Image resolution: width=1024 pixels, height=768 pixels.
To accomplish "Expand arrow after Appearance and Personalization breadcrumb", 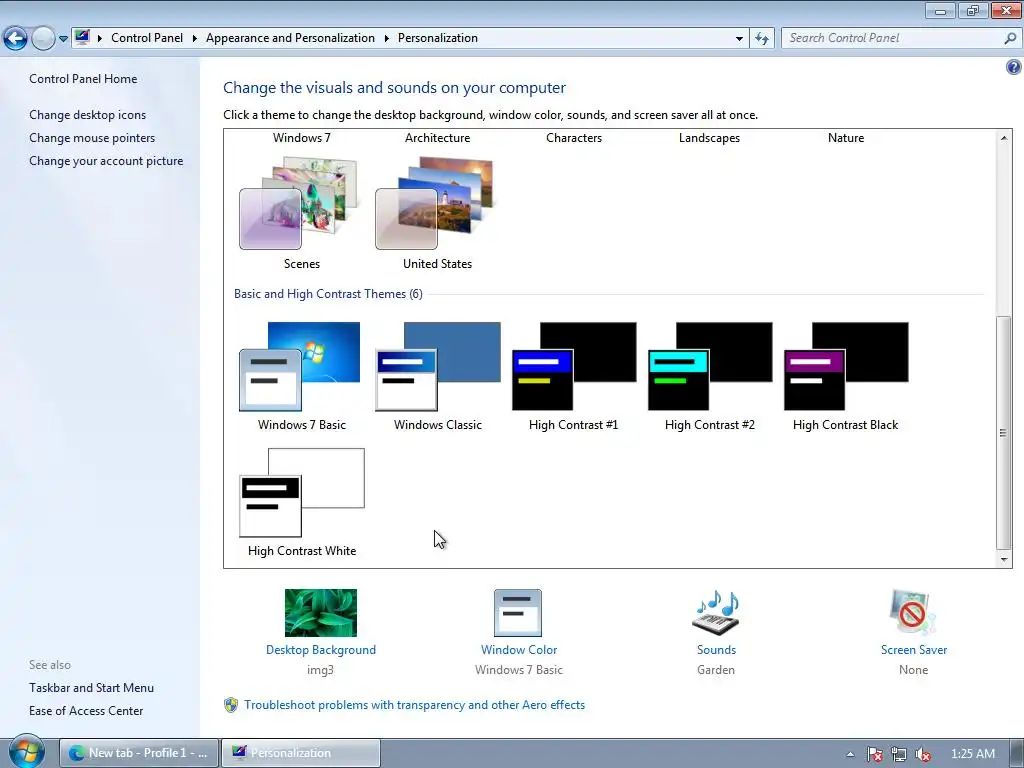I will (387, 39).
